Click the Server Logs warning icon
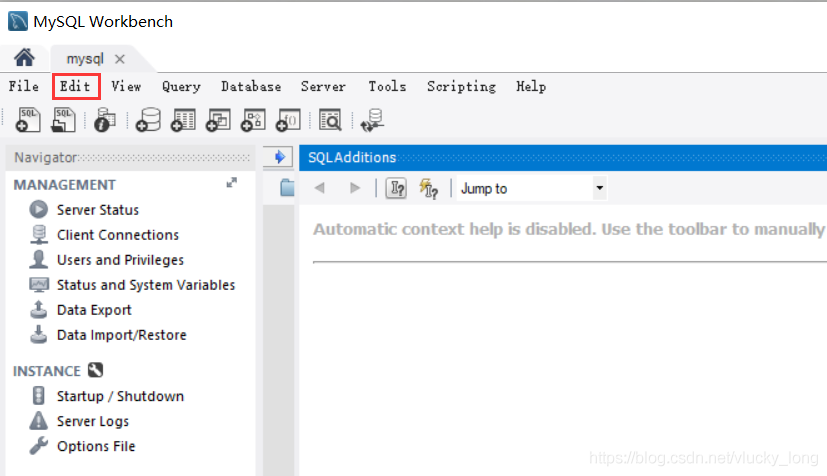The width and height of the screenshot is (827, 476). (x=39, y=421)
